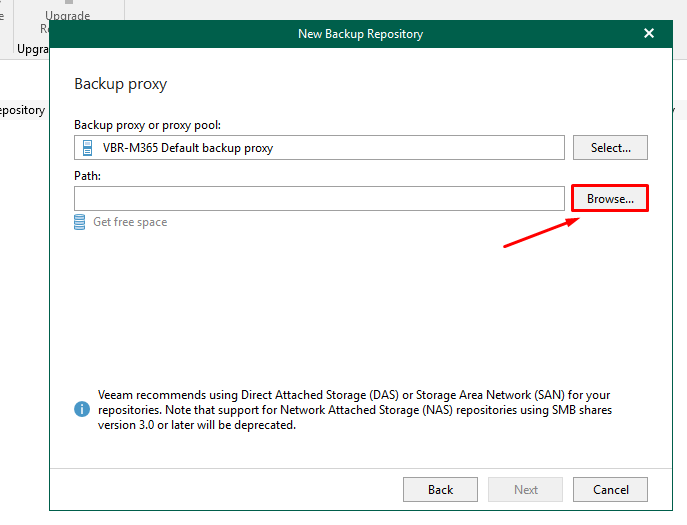Screen dimensions: 687x525
Task: Click the disabled Next button
Action: coord(525,490)
